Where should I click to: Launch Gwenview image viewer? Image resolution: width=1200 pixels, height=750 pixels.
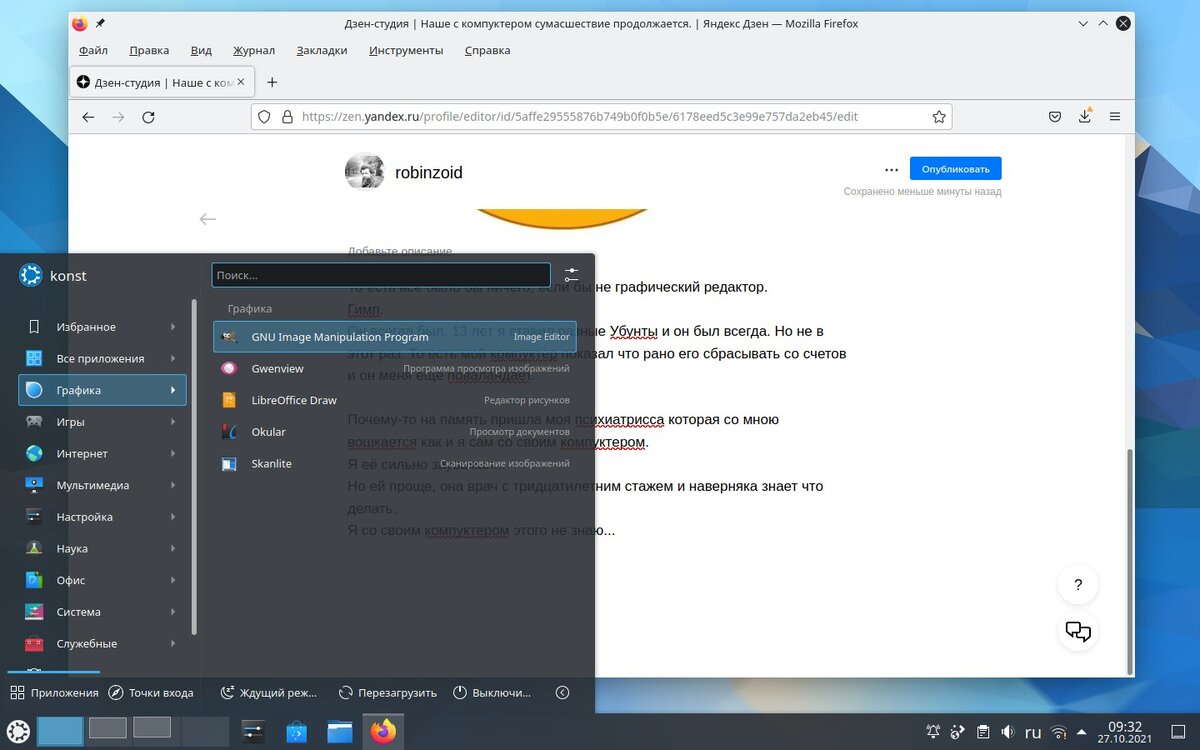tap(395, 369)
